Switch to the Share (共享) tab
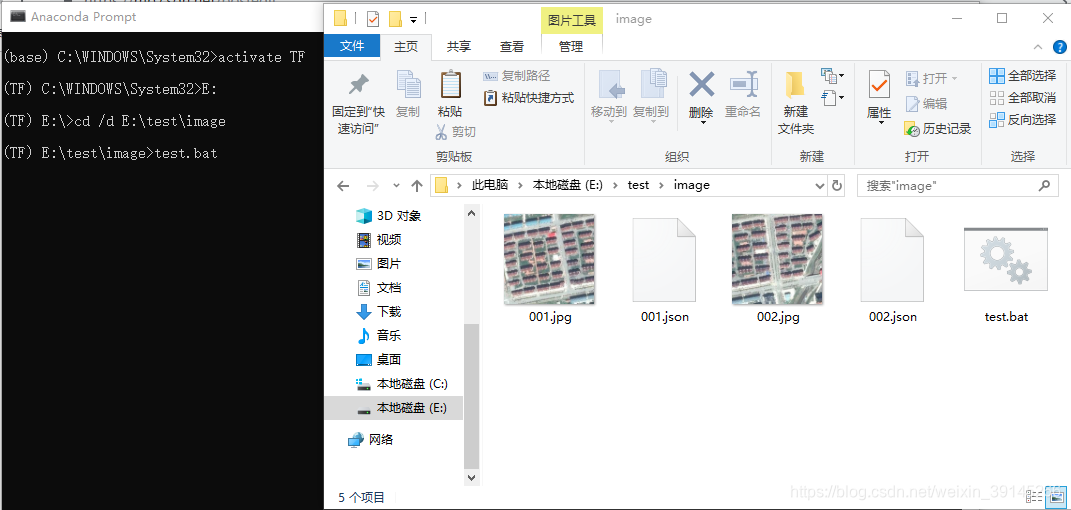This screenshot has width=1071, height=510. click(458, 46)
